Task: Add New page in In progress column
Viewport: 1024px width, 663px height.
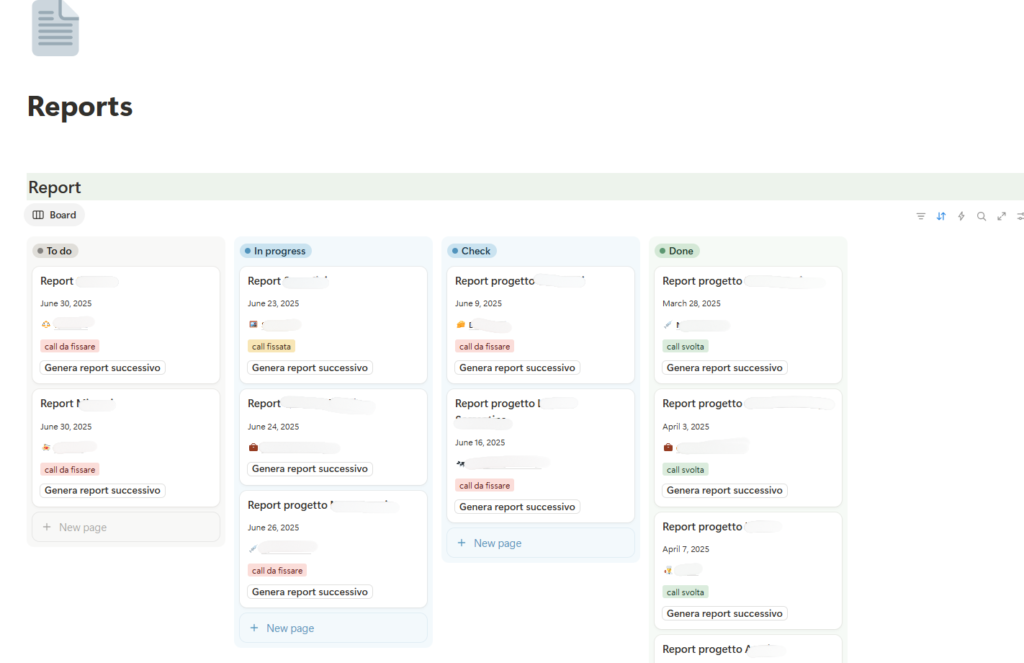Action: 333,628
